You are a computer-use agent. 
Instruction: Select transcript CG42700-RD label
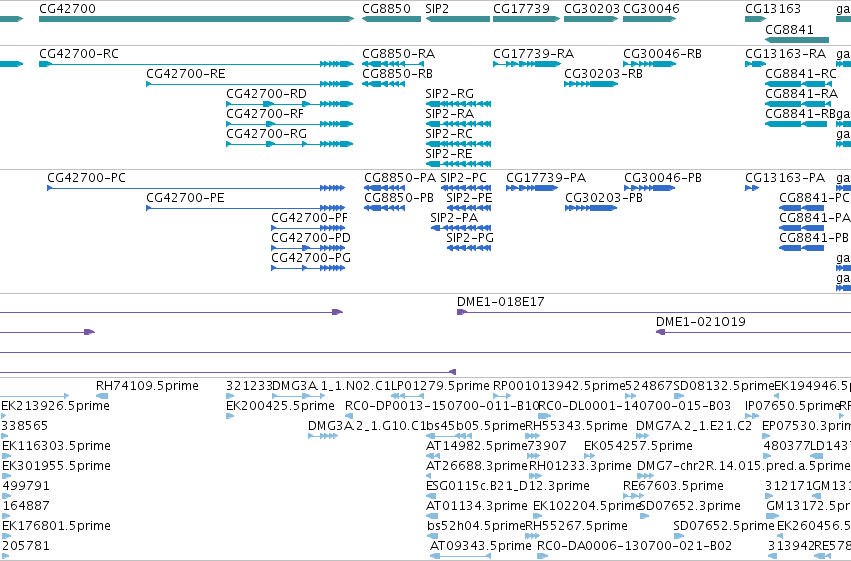pyautogui.click(x=266, y=94)
